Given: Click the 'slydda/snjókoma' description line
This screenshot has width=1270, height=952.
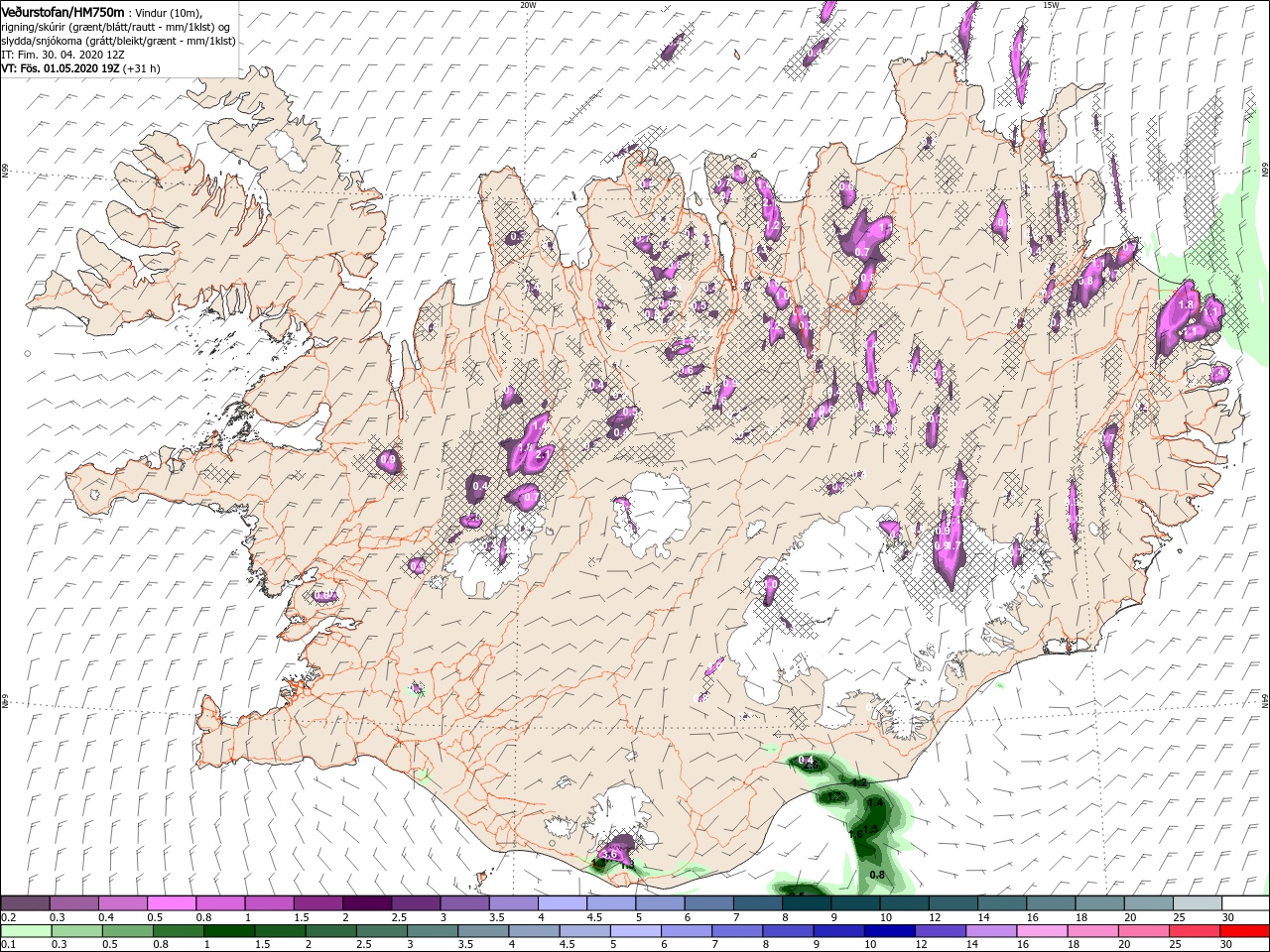Looking at the screenshot, I should coord(118,41).
